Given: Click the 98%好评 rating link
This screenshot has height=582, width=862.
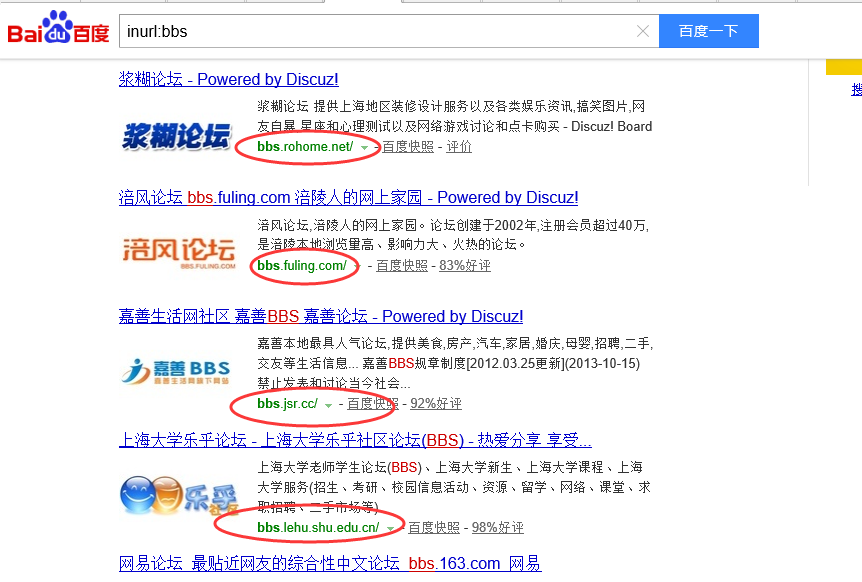Looking at the screenshot, I should [497, 527].
